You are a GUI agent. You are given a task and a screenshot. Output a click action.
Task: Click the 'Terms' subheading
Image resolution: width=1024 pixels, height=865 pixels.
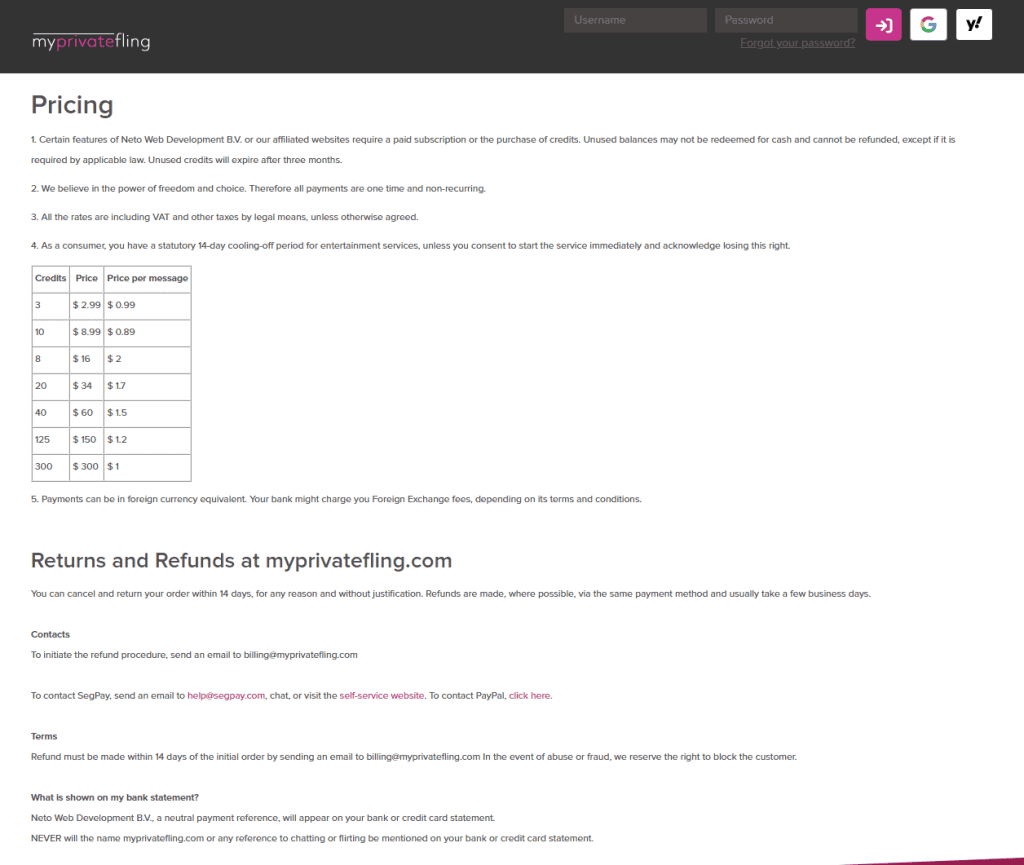tap(44, 736)
